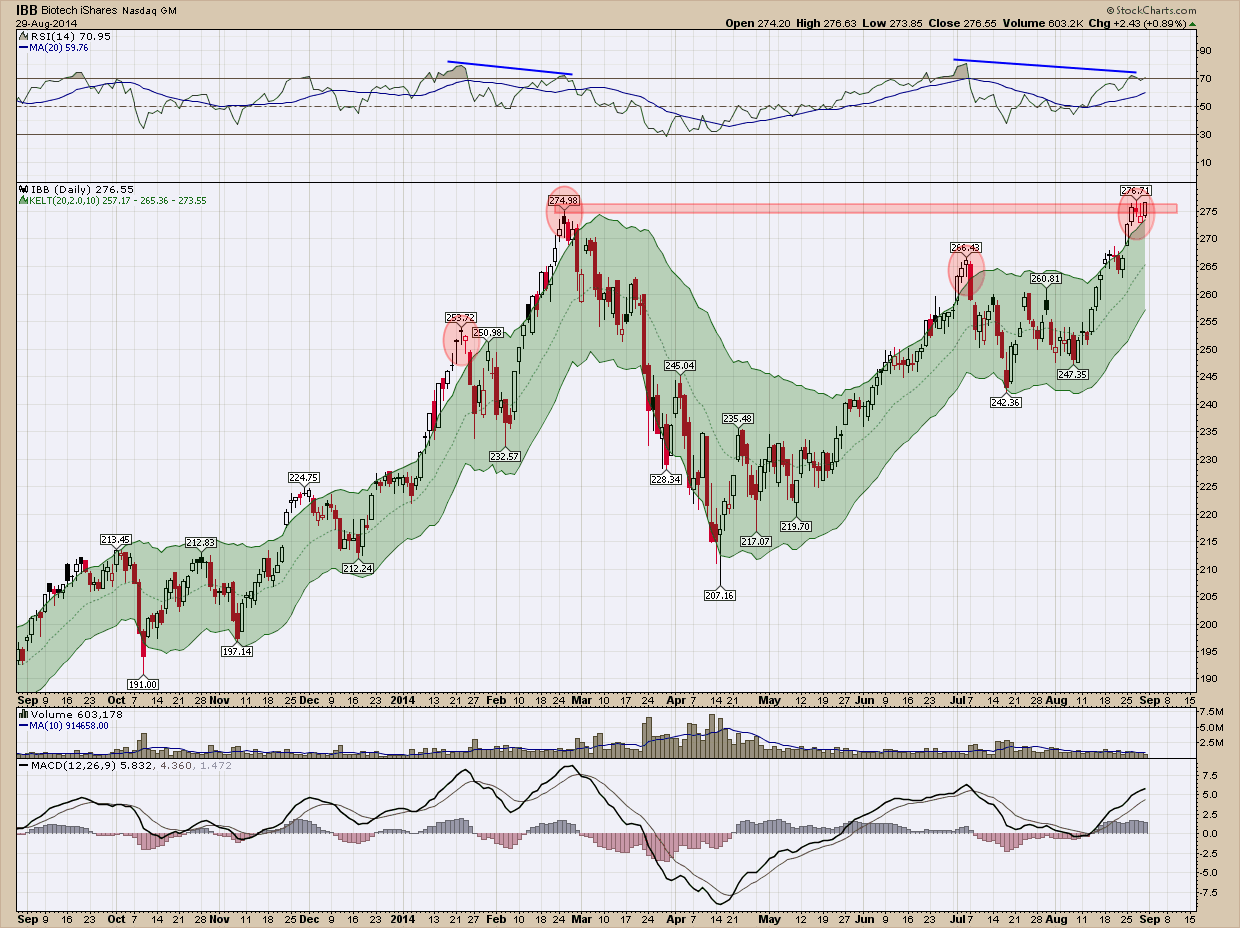This screenshot has width=1240, height=928.
Task: Click the 197.14 low price label
Action: pyautogui.click(x=237, y=651)
